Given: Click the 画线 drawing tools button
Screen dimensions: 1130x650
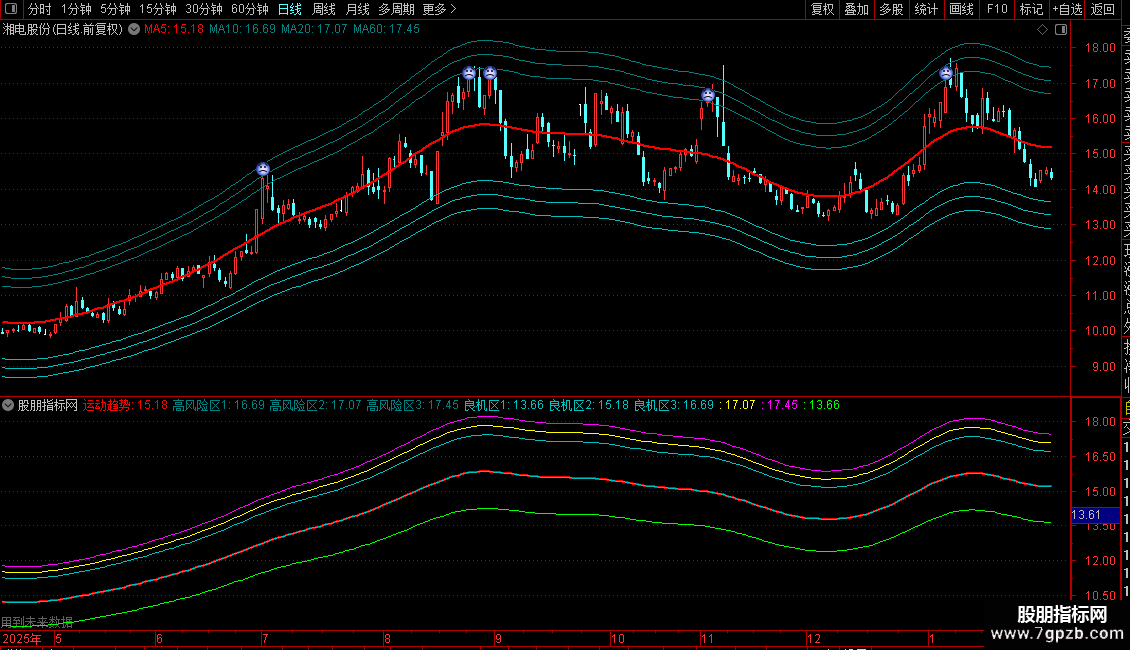Looking at the screenshot, I should pyautogui.click(x=961, y=9).
